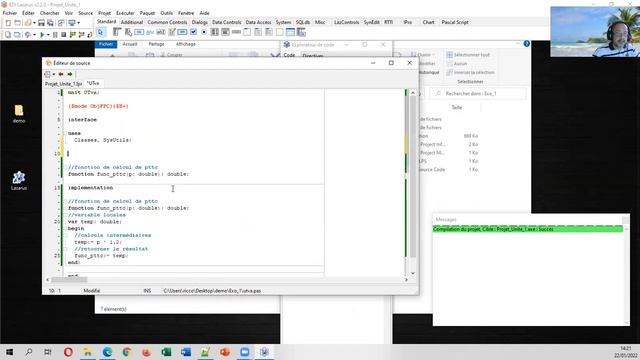This screenshot has height=360, width=640.
Task: Select the TMemo component icon
Action: (172, 32)
